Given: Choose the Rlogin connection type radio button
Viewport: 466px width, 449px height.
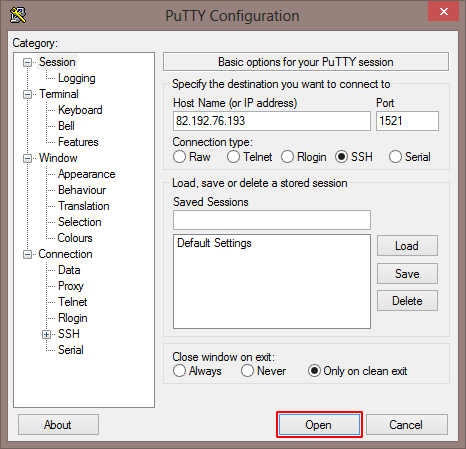Looking at the screenshot, I should pyautogui.click(x=287, y=157).
